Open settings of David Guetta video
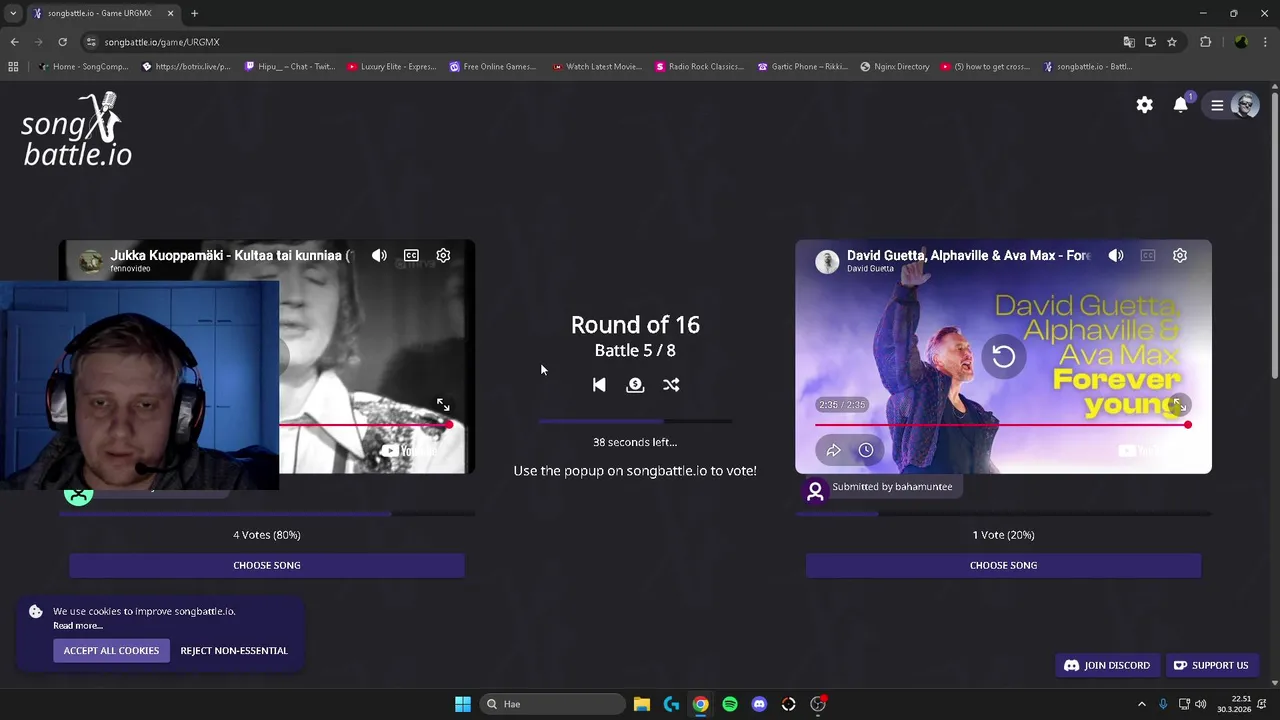The height and width of the screenshot is (720, 1280). pos(1180,256)
